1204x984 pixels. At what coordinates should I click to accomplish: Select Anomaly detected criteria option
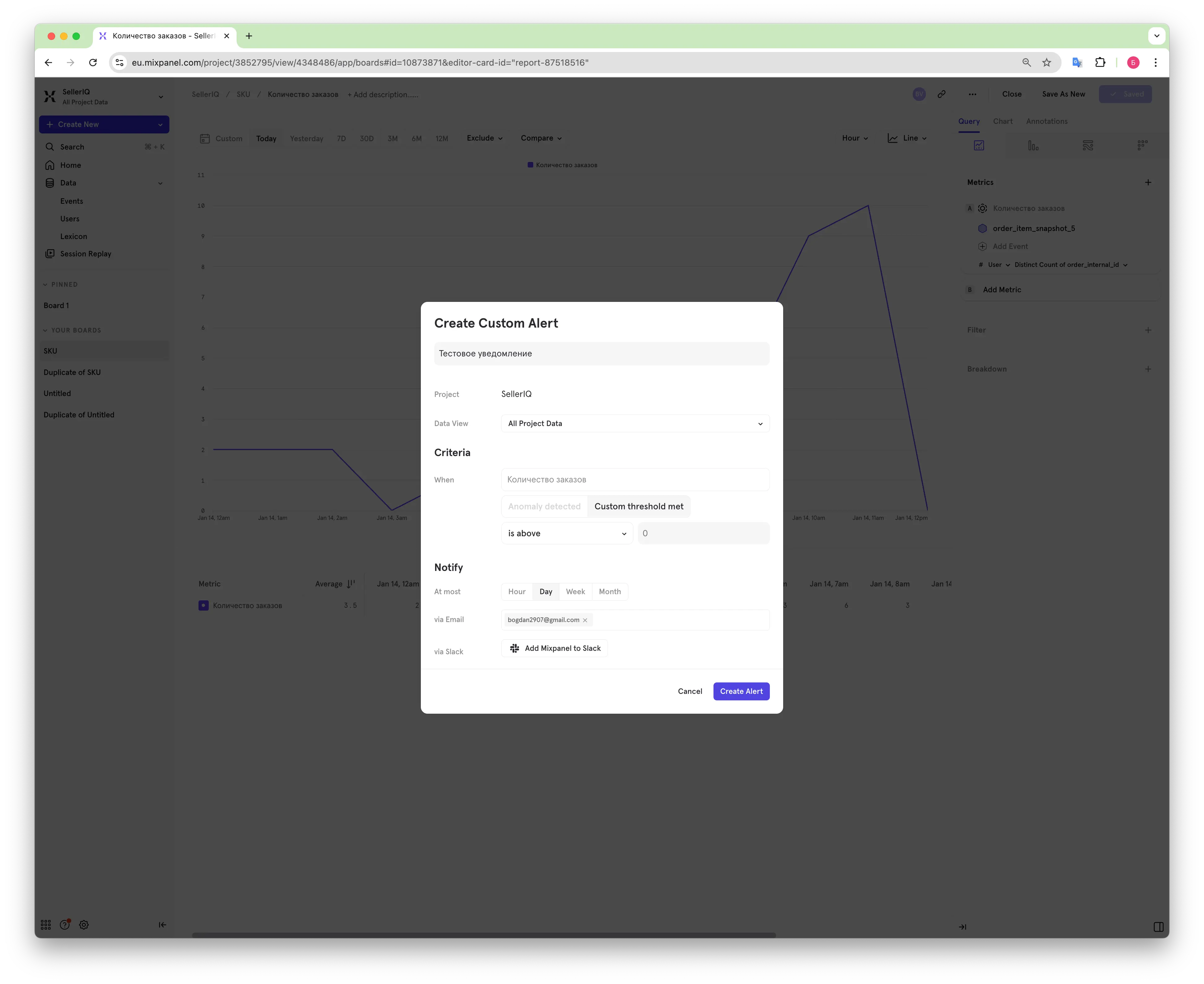(x=544, y=506)
